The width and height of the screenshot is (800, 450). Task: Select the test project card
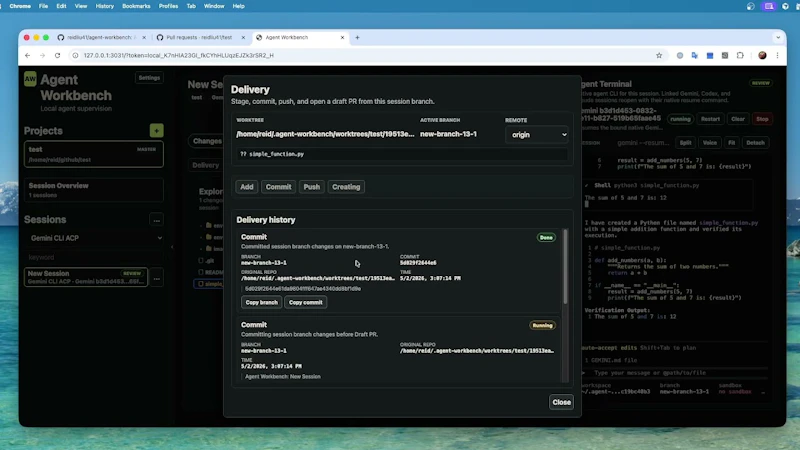[x=94, y=154]
